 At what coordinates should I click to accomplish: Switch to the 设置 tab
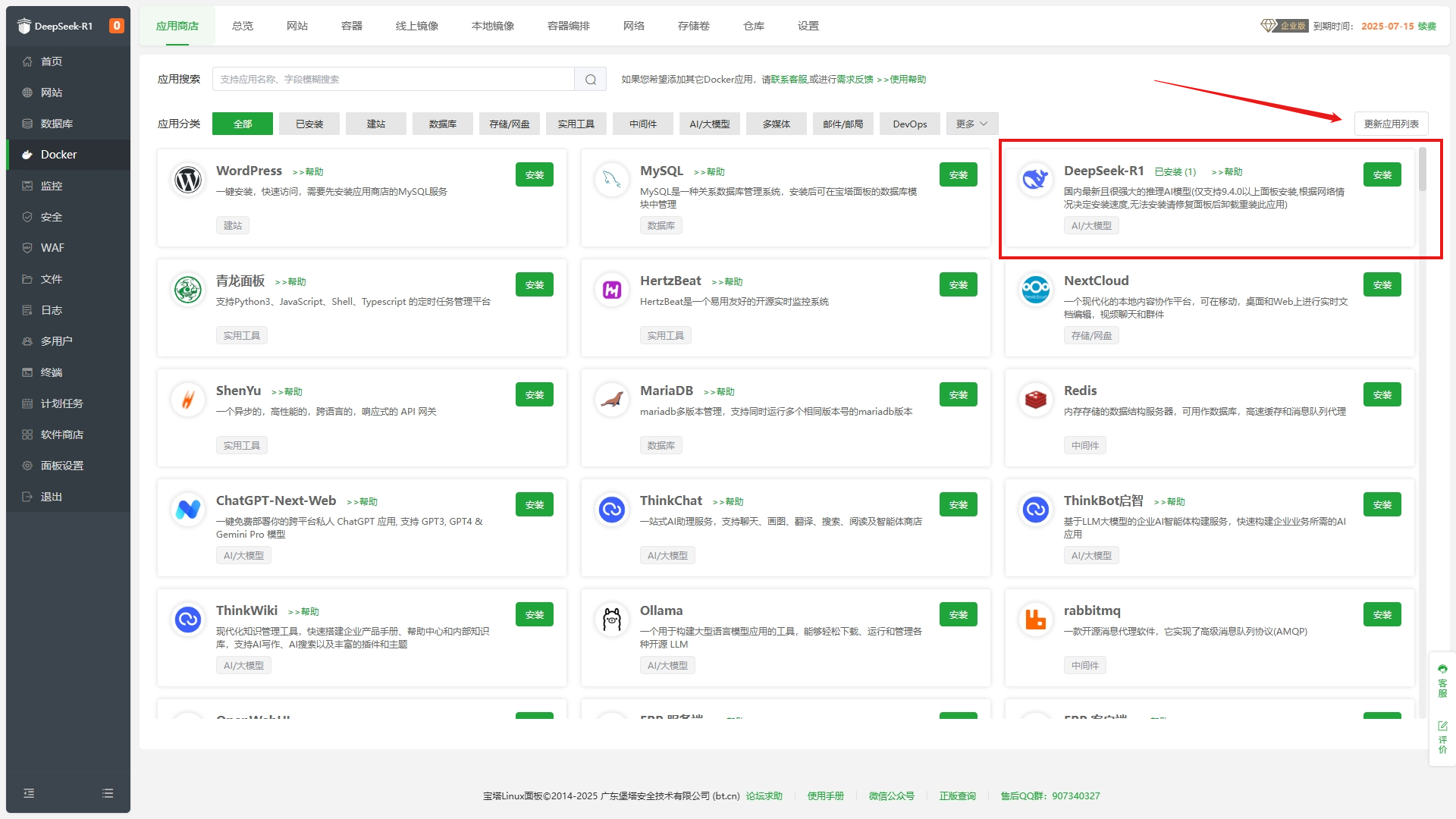tap(808, 26)
